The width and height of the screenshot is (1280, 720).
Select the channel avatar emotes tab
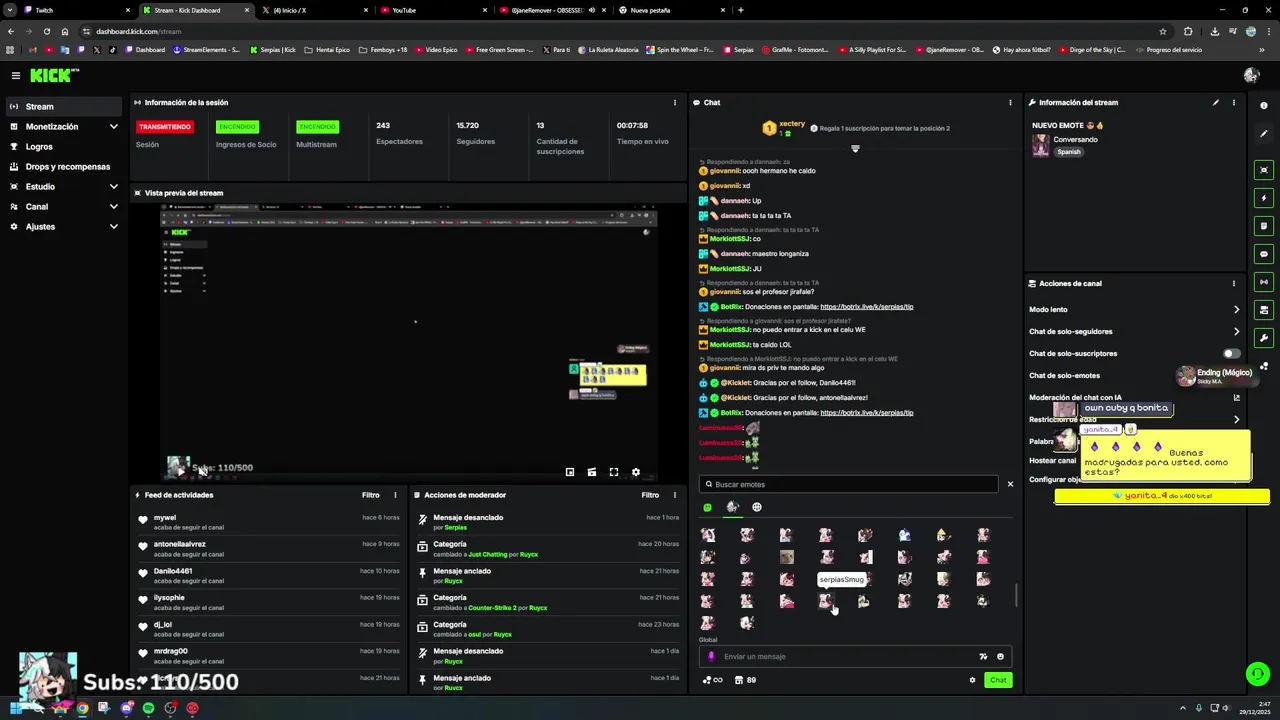tap(732, 507)
